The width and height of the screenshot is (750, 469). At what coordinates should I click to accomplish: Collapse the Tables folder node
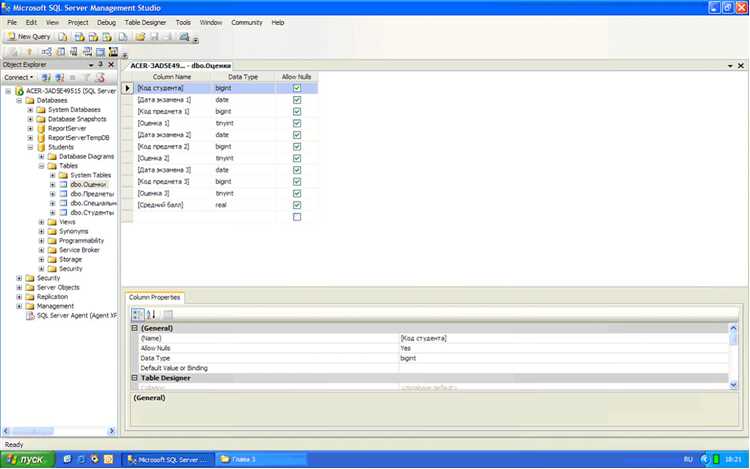pos(42,166)
